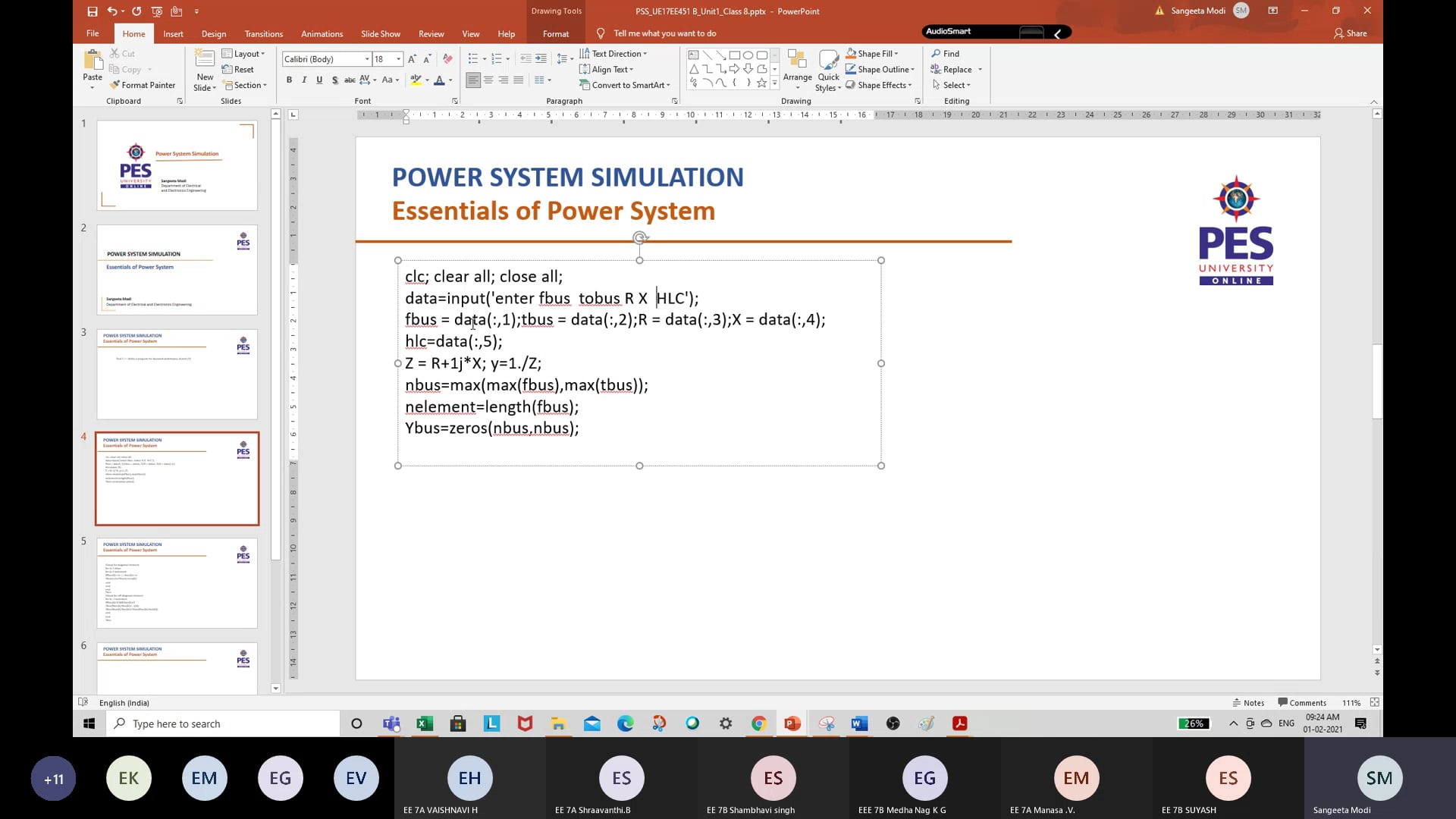
Task: Open the font name dropdown
Action: [367, 58]
